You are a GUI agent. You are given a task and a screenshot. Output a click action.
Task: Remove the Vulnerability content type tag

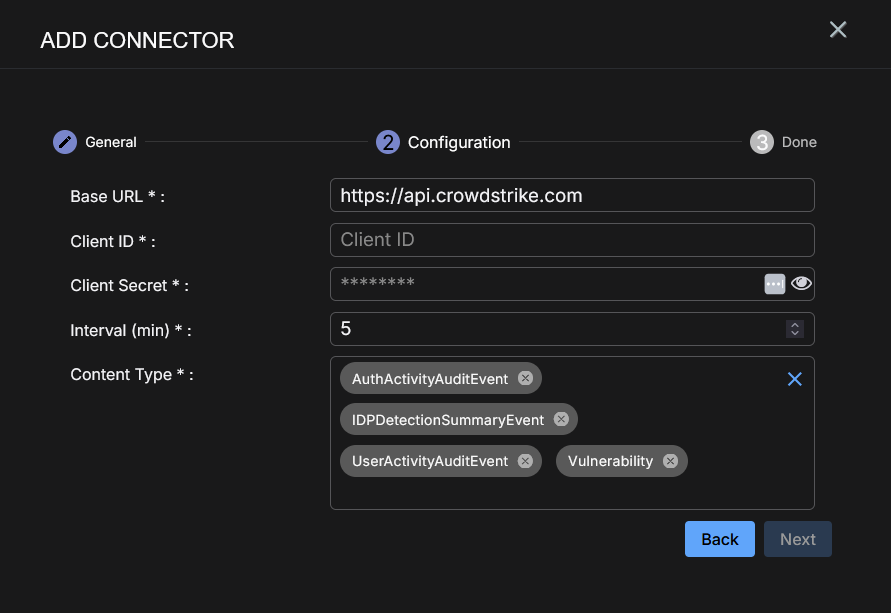click(x=670, y=461)
